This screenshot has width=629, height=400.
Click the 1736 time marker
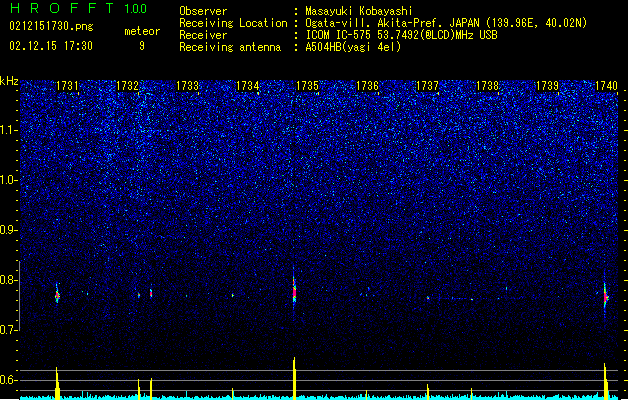[367, 86]
